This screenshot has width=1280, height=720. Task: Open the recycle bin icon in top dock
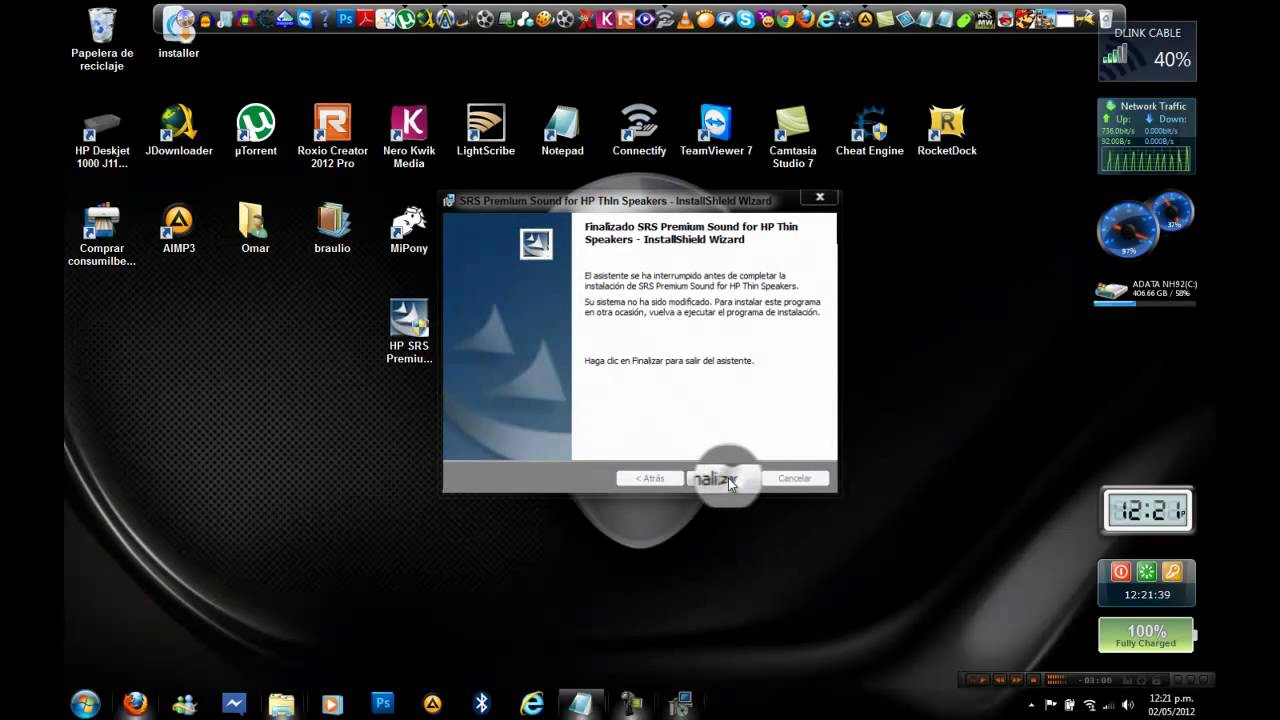point(1105,19)
